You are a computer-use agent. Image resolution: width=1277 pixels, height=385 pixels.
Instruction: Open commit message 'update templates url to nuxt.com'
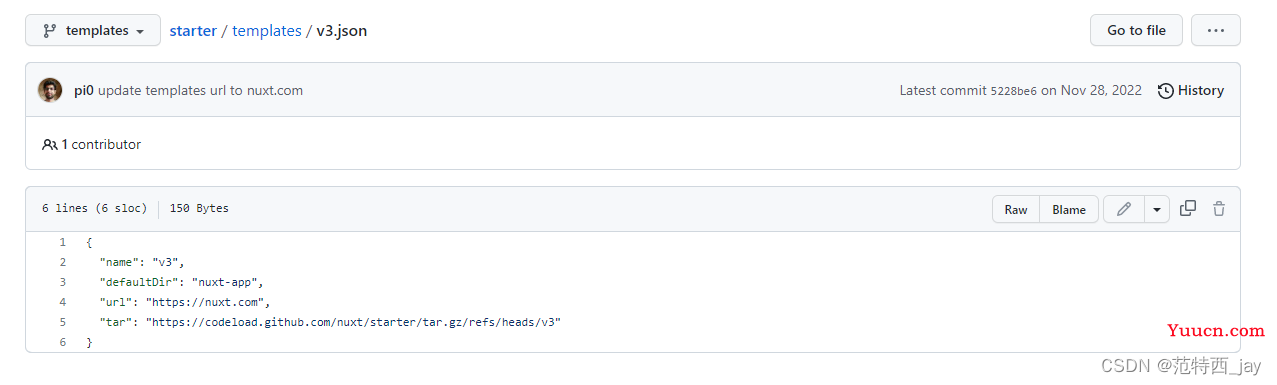[x=201, y=90]
